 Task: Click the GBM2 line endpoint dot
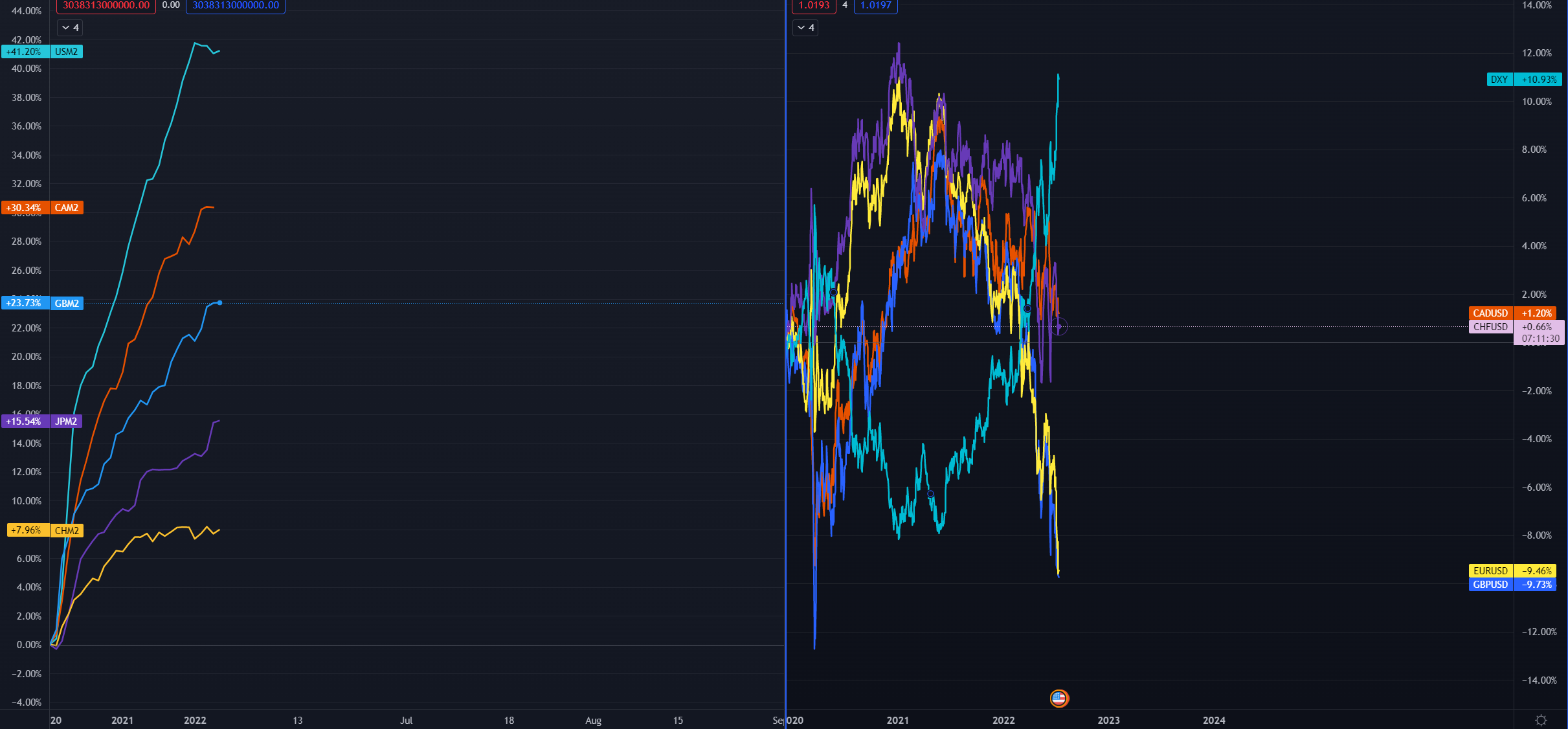coord(220,303)
